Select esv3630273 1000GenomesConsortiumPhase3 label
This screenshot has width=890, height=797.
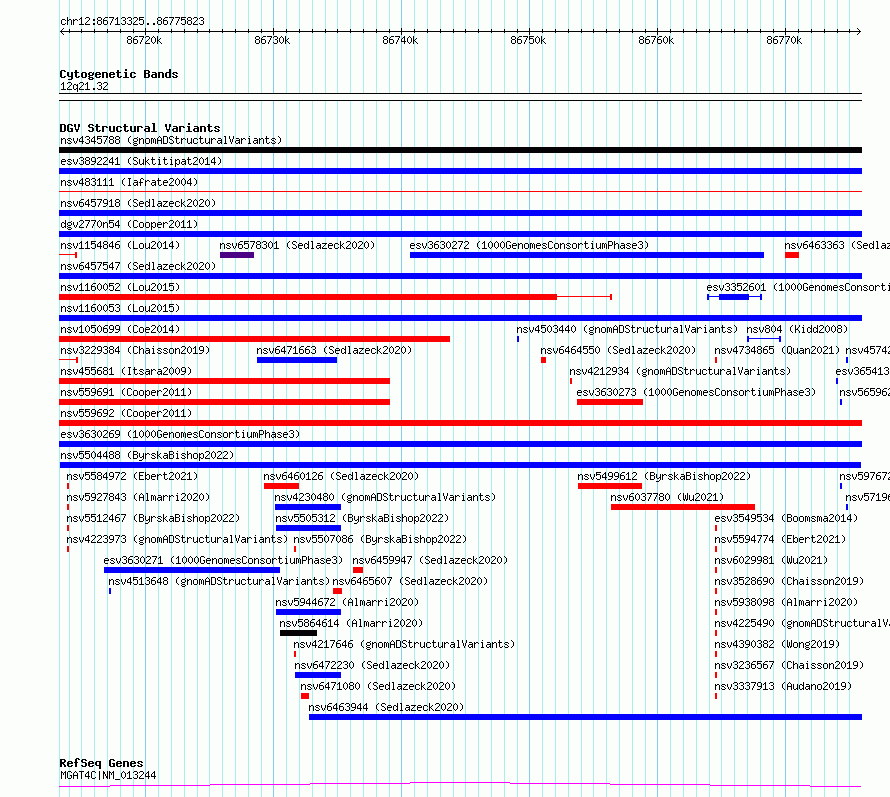[696, 392]
